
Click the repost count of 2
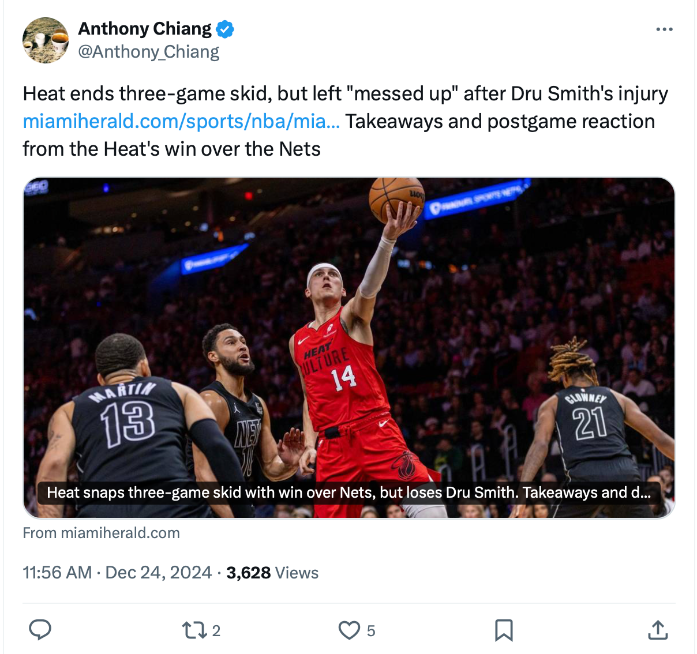coord(216,630)
